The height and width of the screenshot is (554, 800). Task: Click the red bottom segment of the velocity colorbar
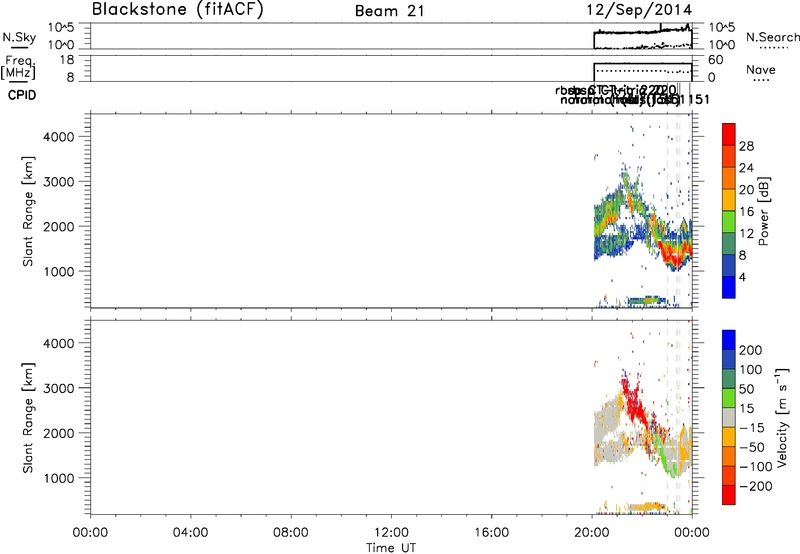coord(729,495)
